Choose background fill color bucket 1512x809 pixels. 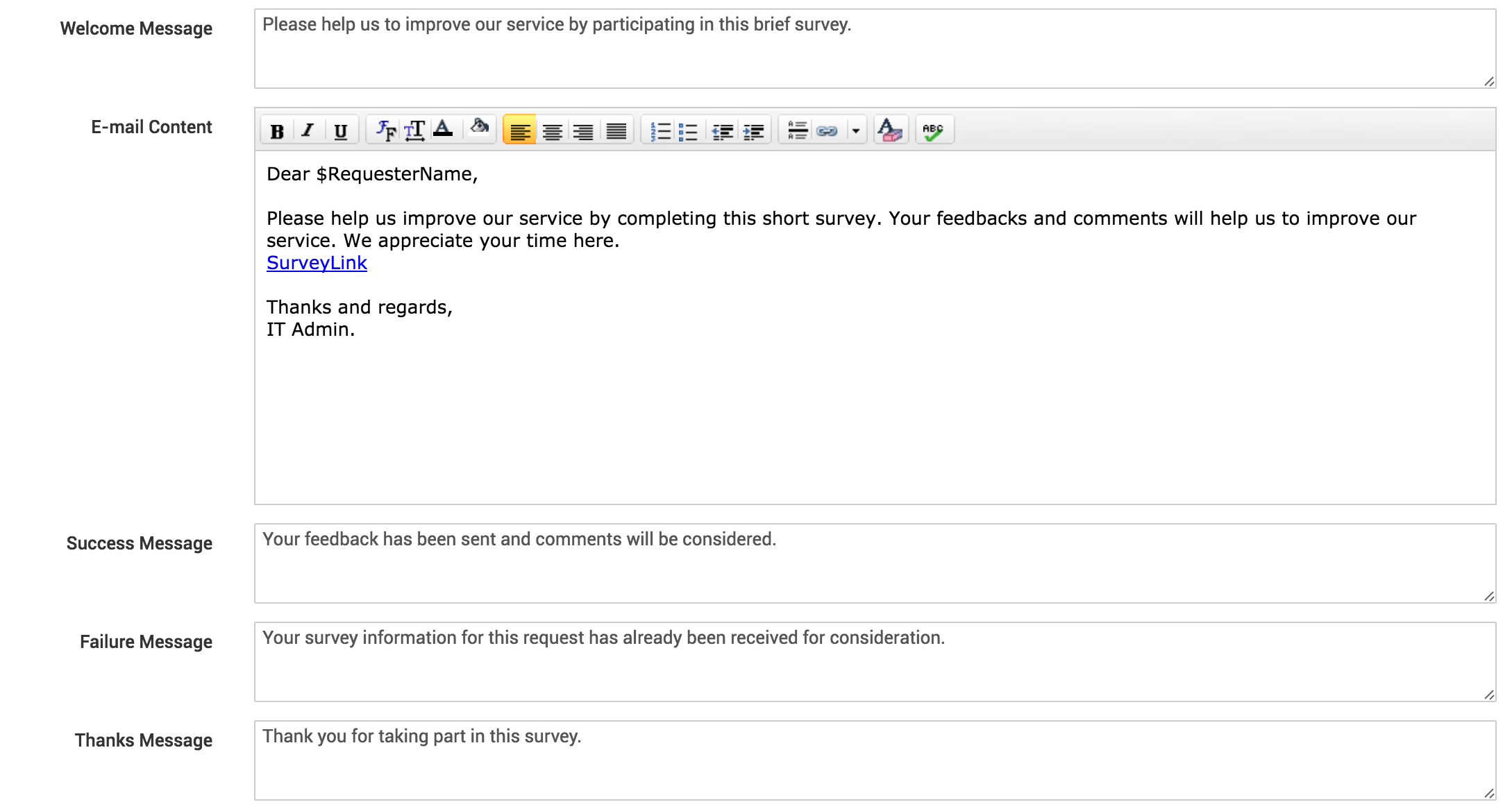(479, 127)
